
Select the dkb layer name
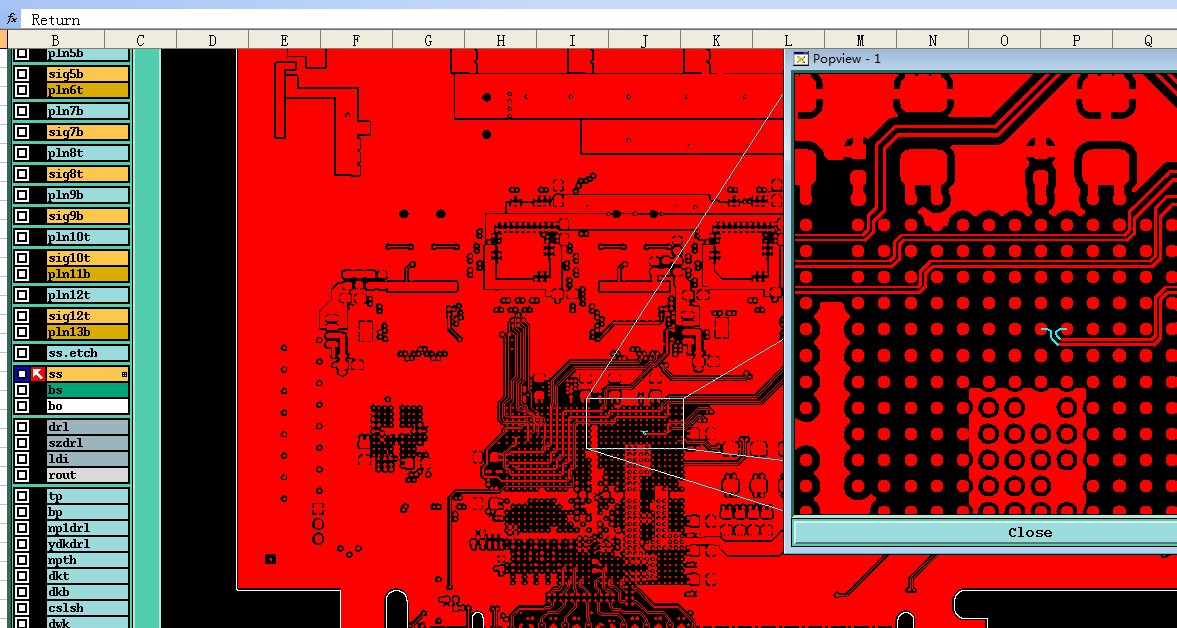[87, 592]
